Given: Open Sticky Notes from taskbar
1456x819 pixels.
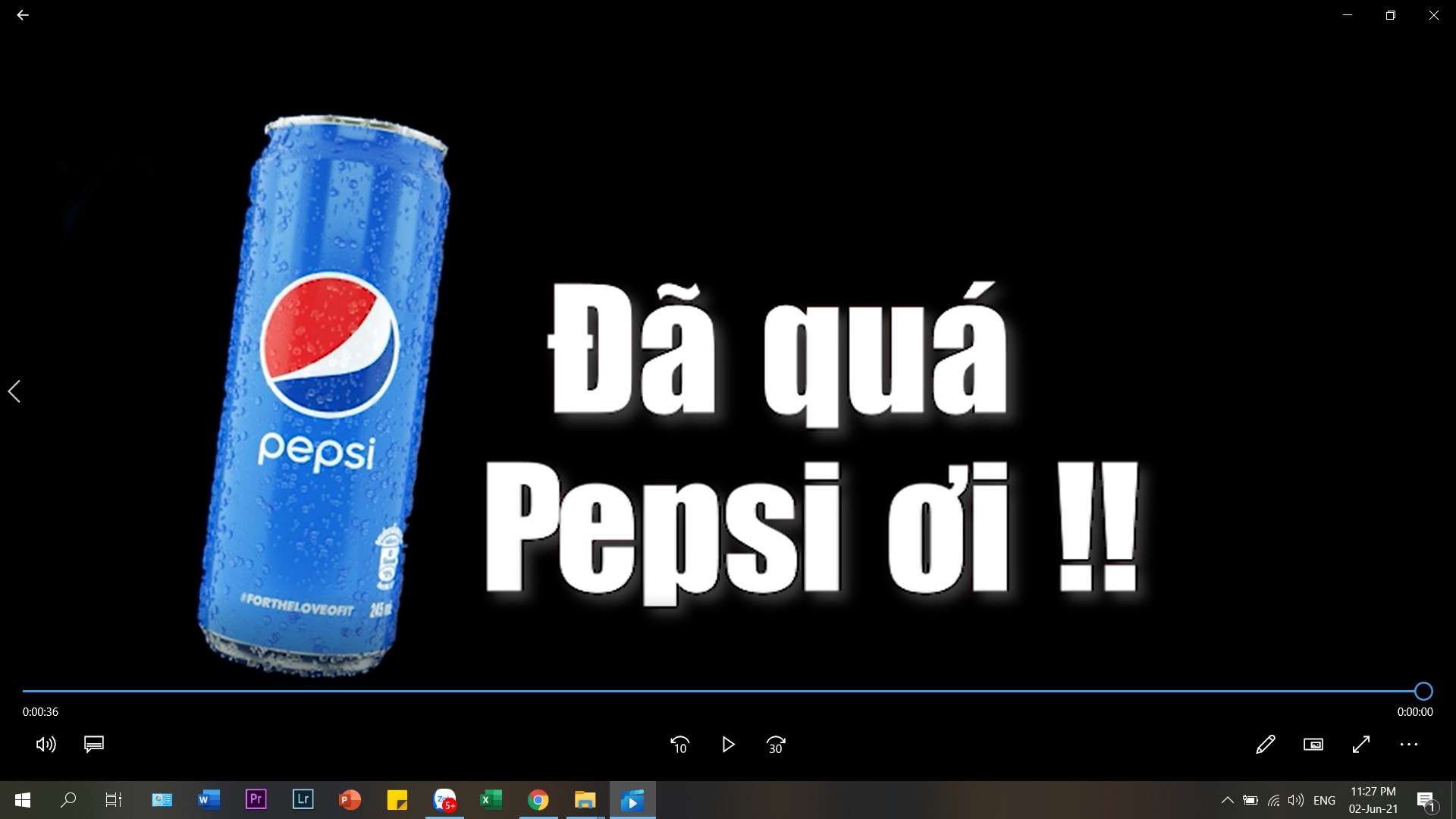Looking at the screenshot, I should [x=397, y=800].
